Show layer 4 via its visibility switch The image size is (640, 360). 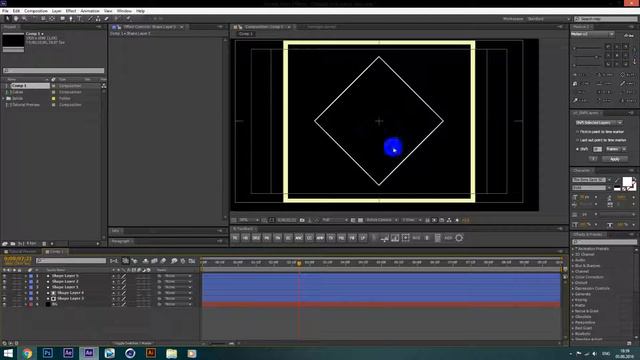(4, 293)
